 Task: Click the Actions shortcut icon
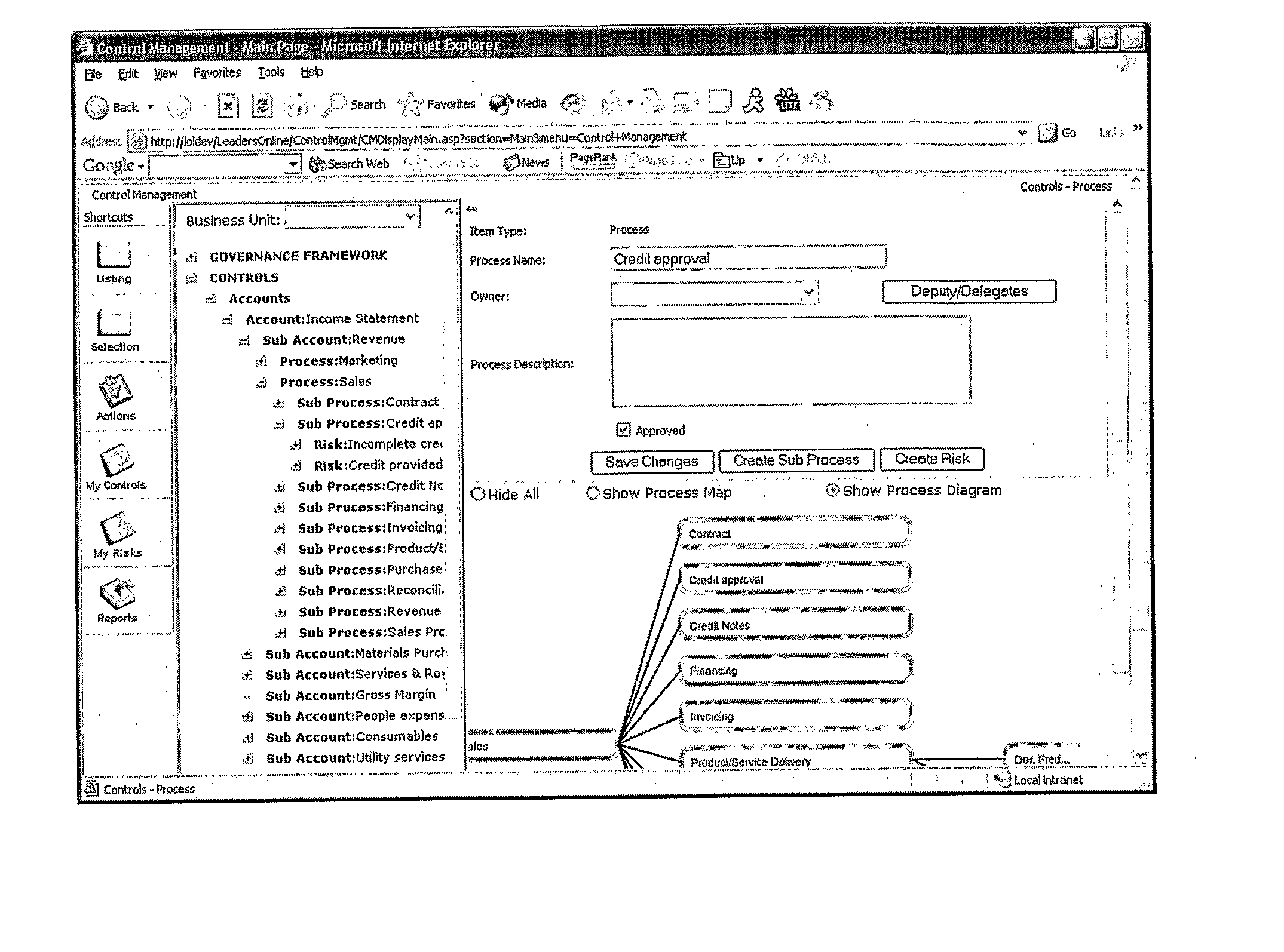pos(115,391)
